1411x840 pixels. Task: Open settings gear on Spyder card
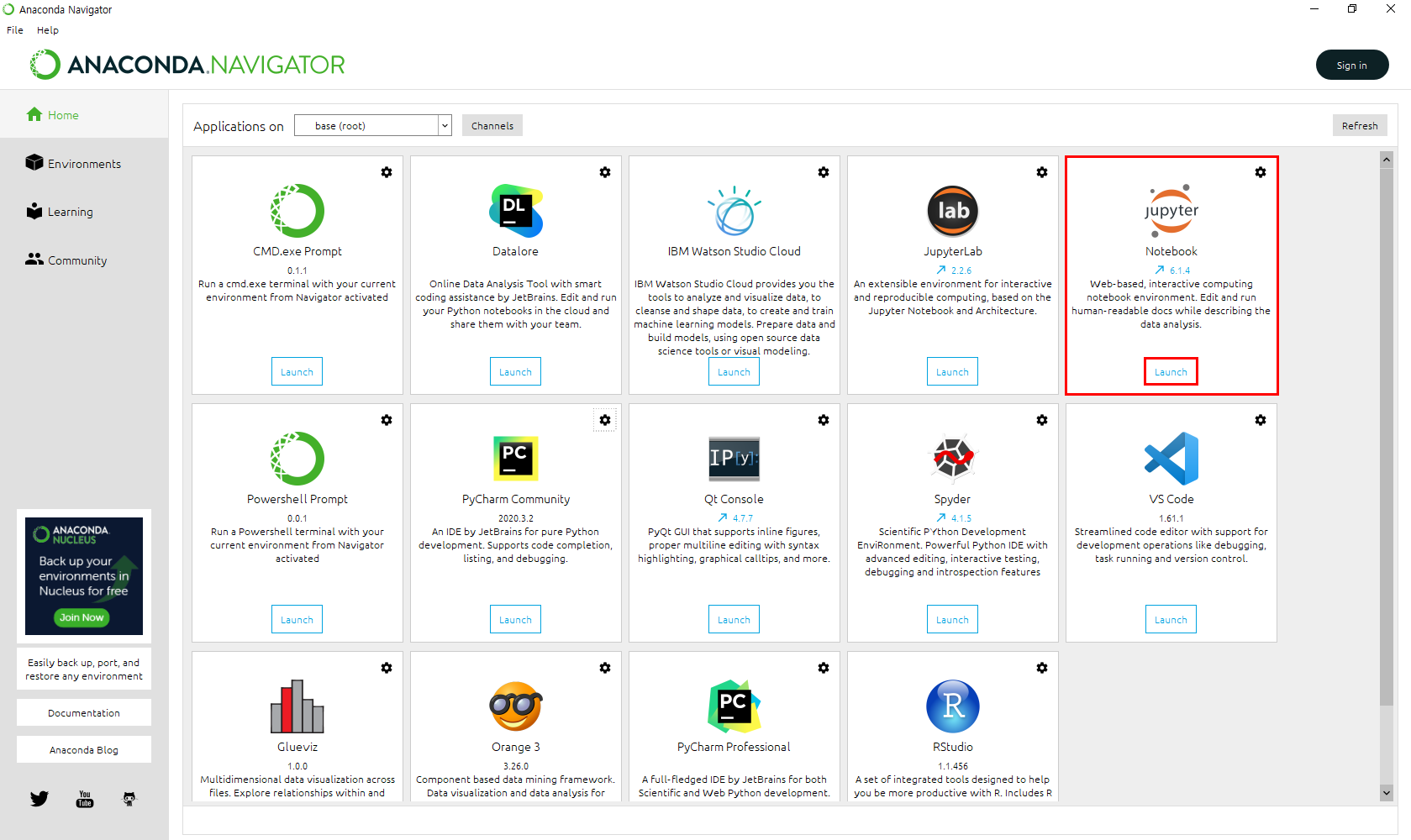tap(1042, 420)
